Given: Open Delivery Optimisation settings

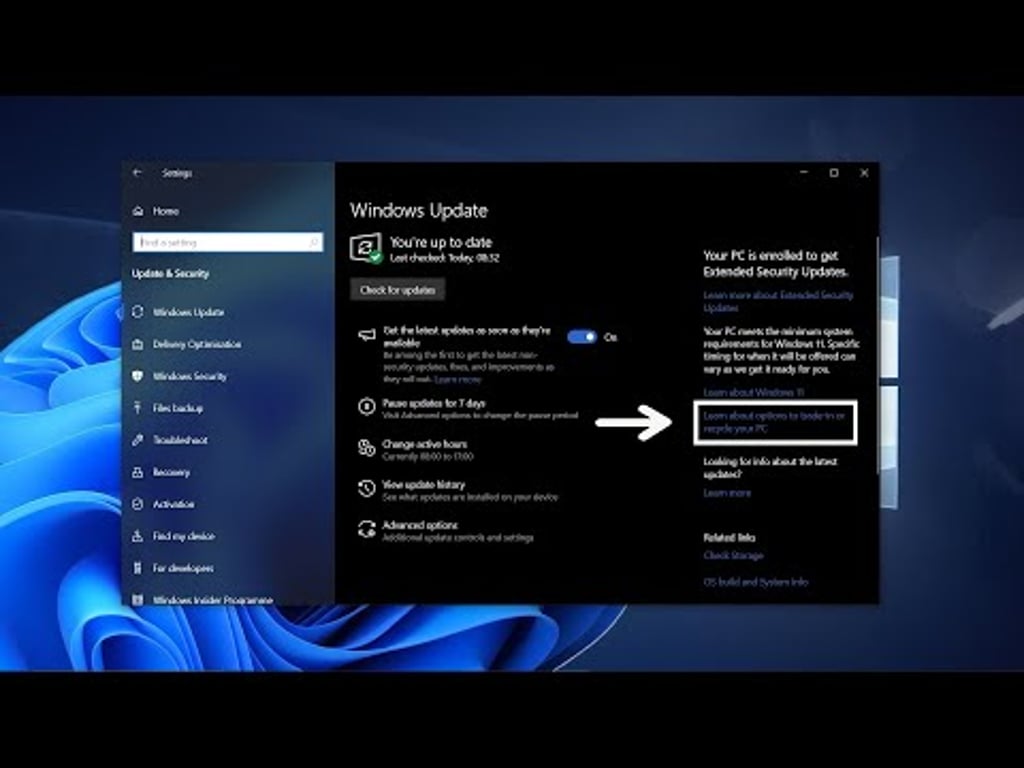Looking at the screenshot, I should click(x=197, y=344).
